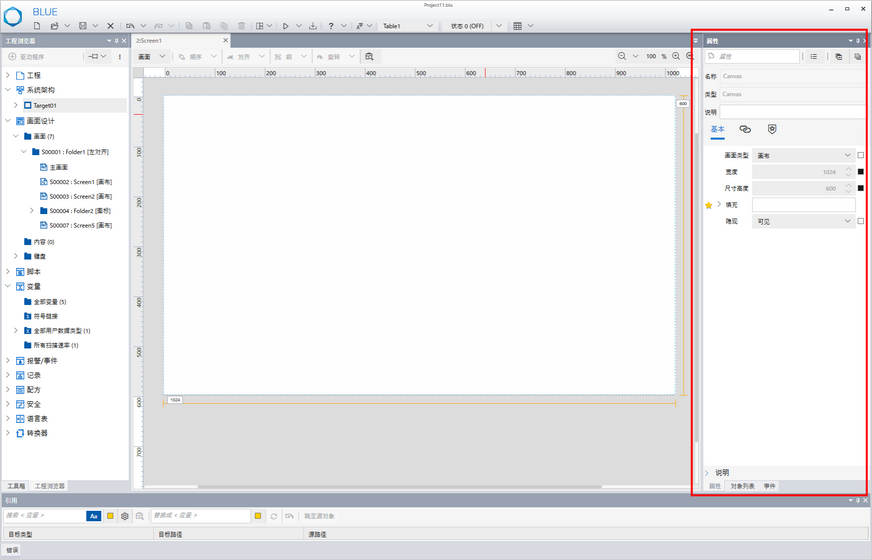Select S00002 : Screen1 in project tree
The height and width of the screenshot is (560, 872).
coord(79,182)
